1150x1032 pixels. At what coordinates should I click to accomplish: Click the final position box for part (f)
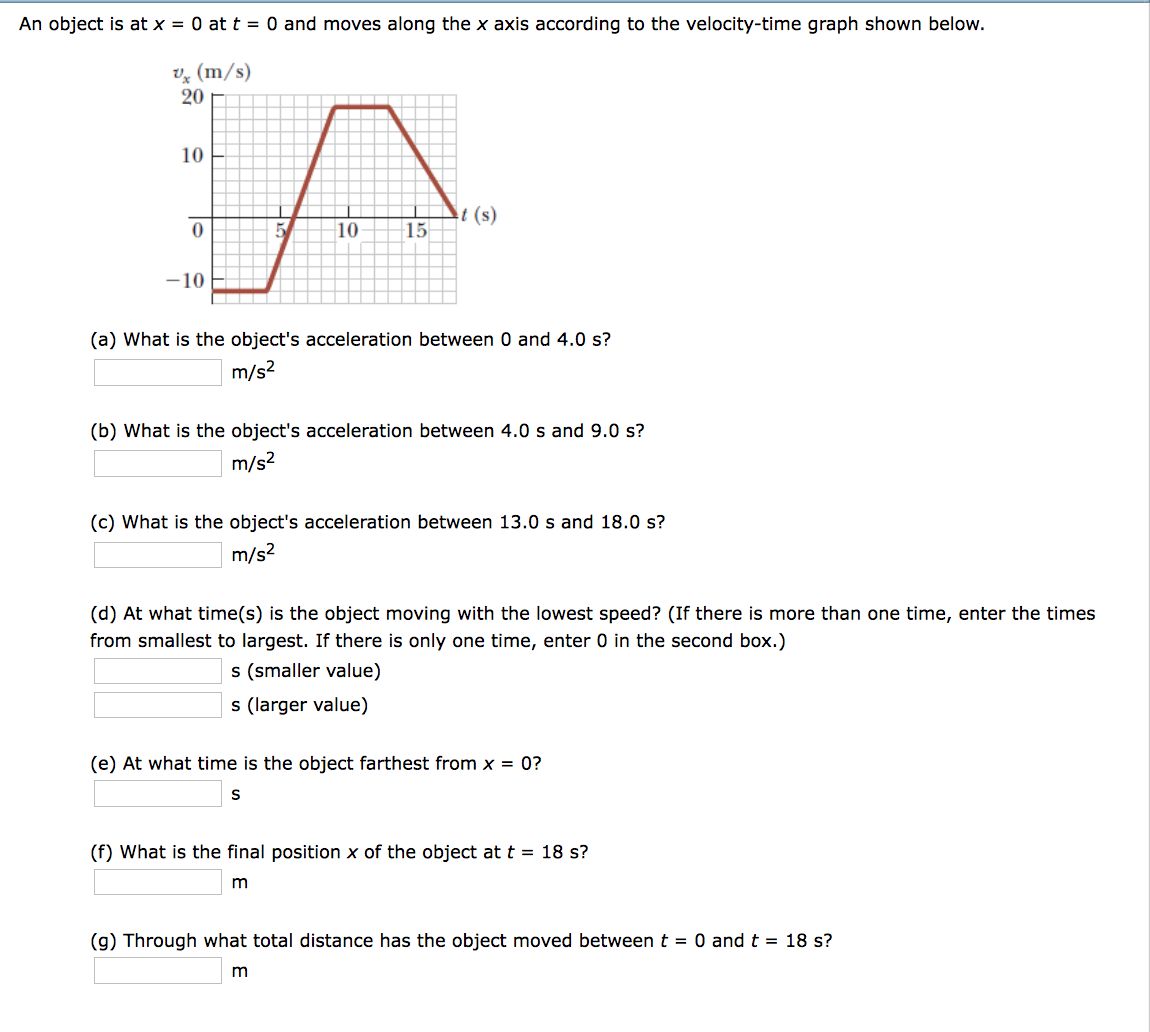click(156, 881)
